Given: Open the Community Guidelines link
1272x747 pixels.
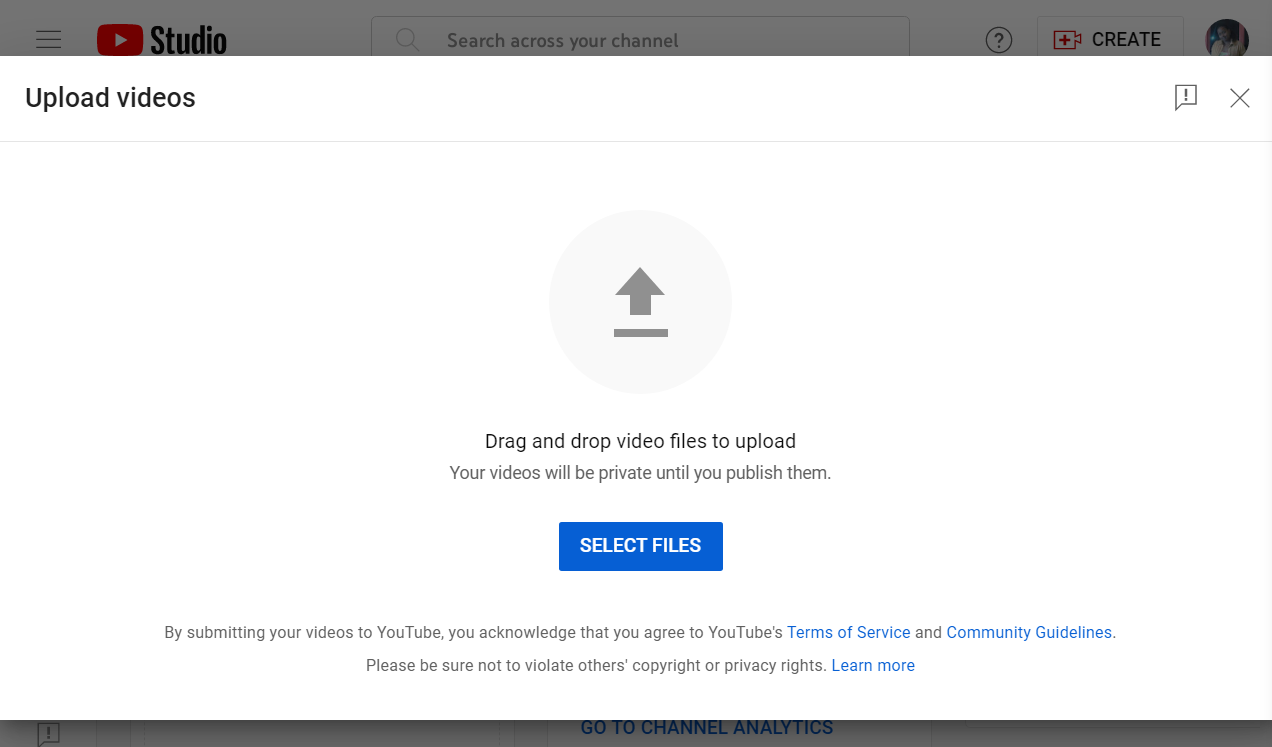Looking at the screenshot, I should point(1028,632).
